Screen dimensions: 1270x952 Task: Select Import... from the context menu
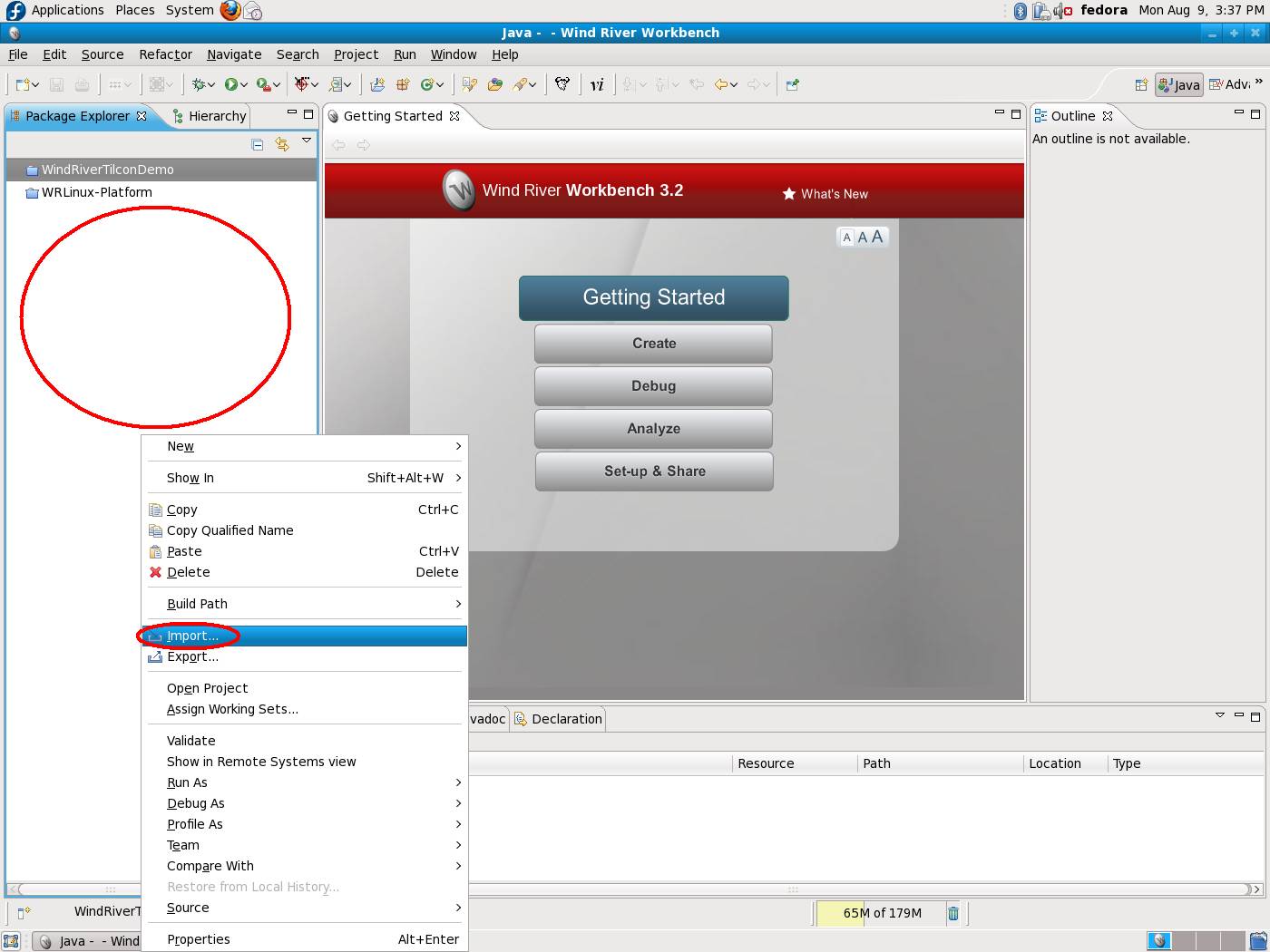point(192,636)
